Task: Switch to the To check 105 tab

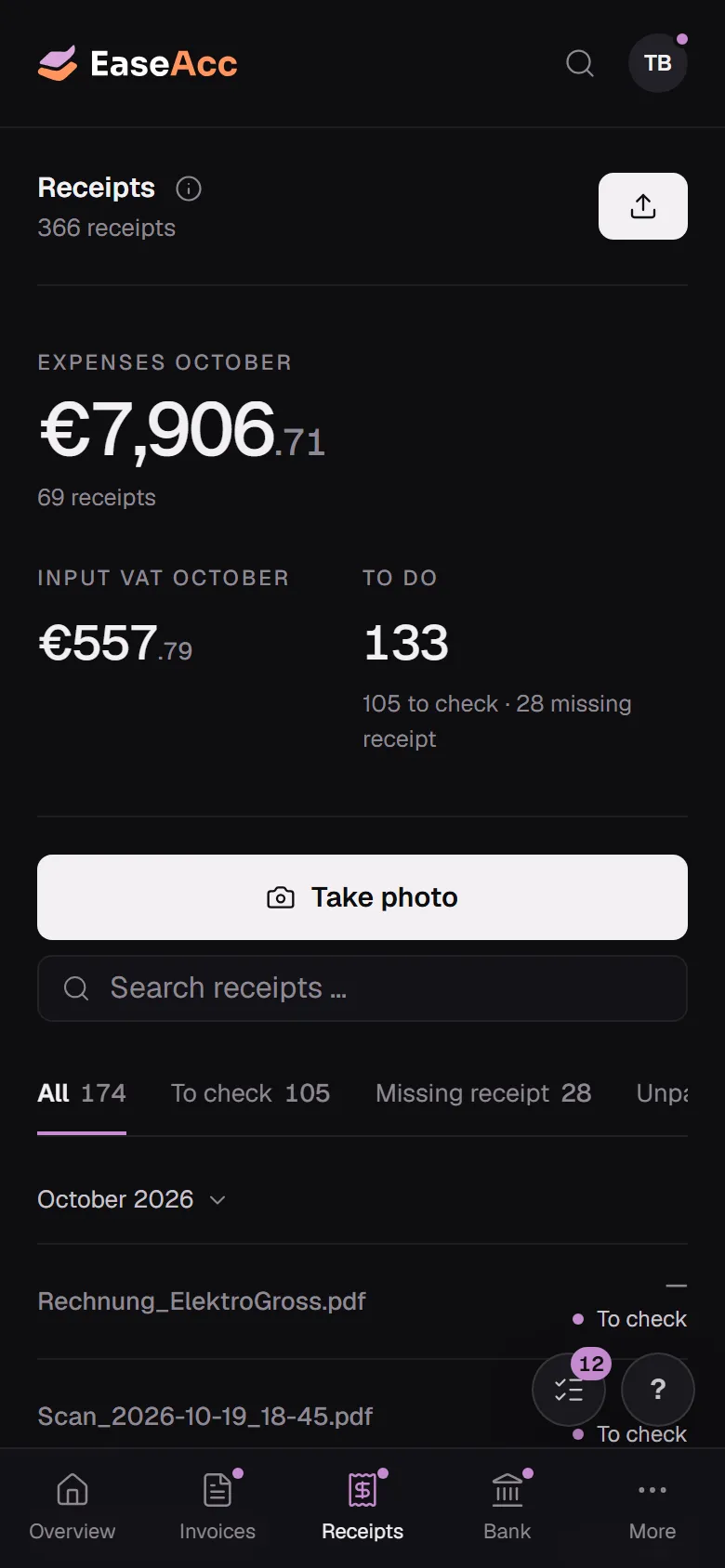Action: click(251, 1093)
